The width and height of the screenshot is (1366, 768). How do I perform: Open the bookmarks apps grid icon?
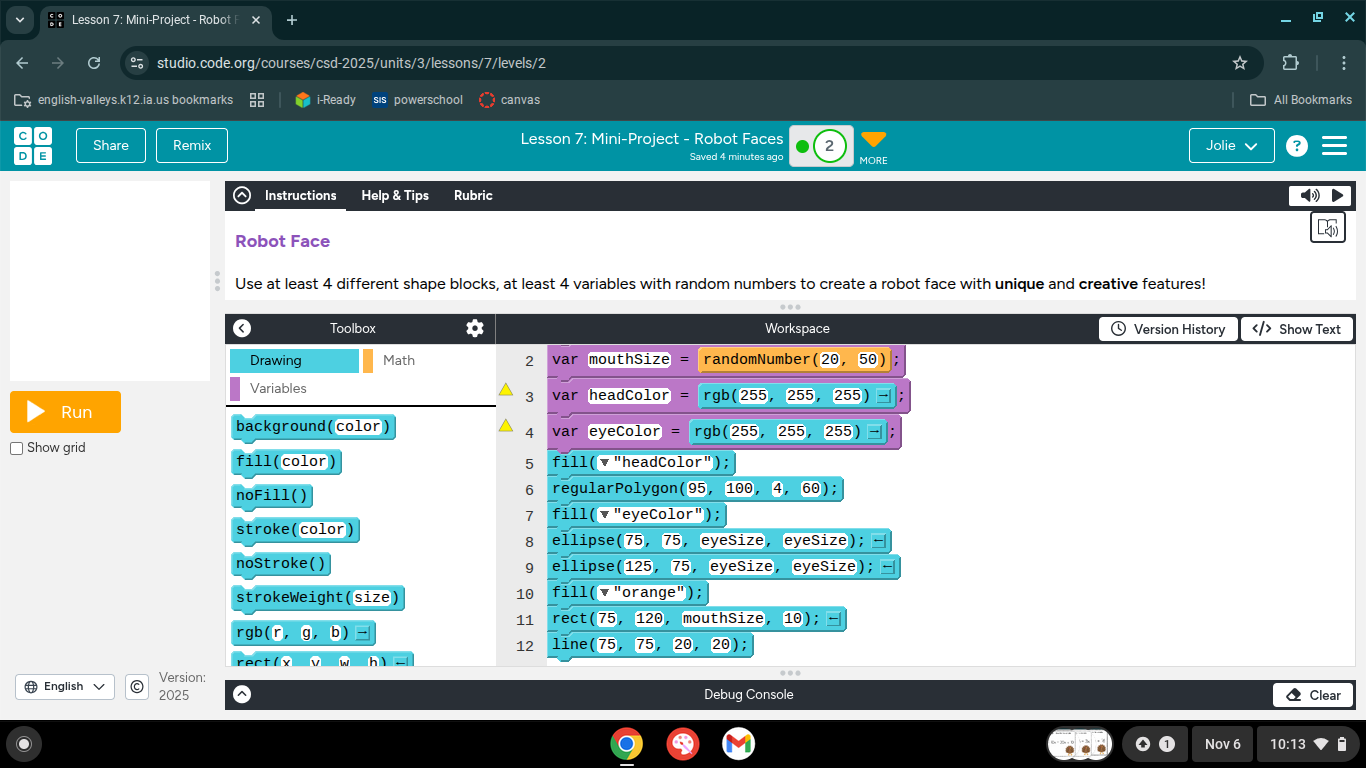click(257, 100)
